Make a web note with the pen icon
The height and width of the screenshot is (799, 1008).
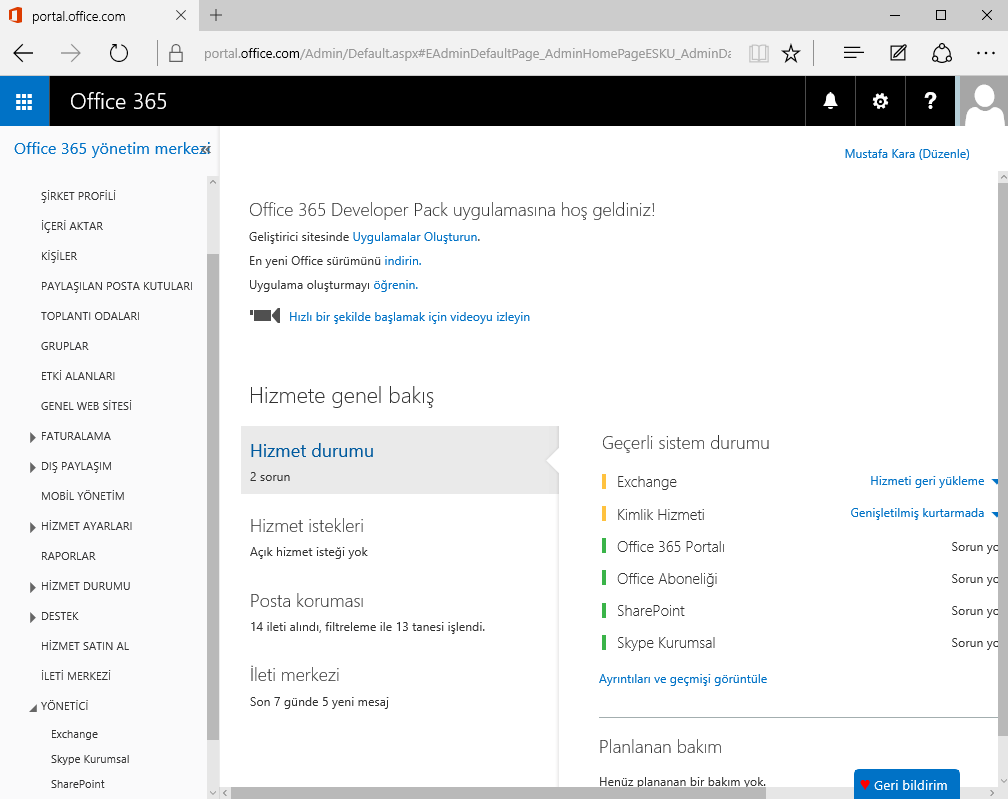click(898, 53)
